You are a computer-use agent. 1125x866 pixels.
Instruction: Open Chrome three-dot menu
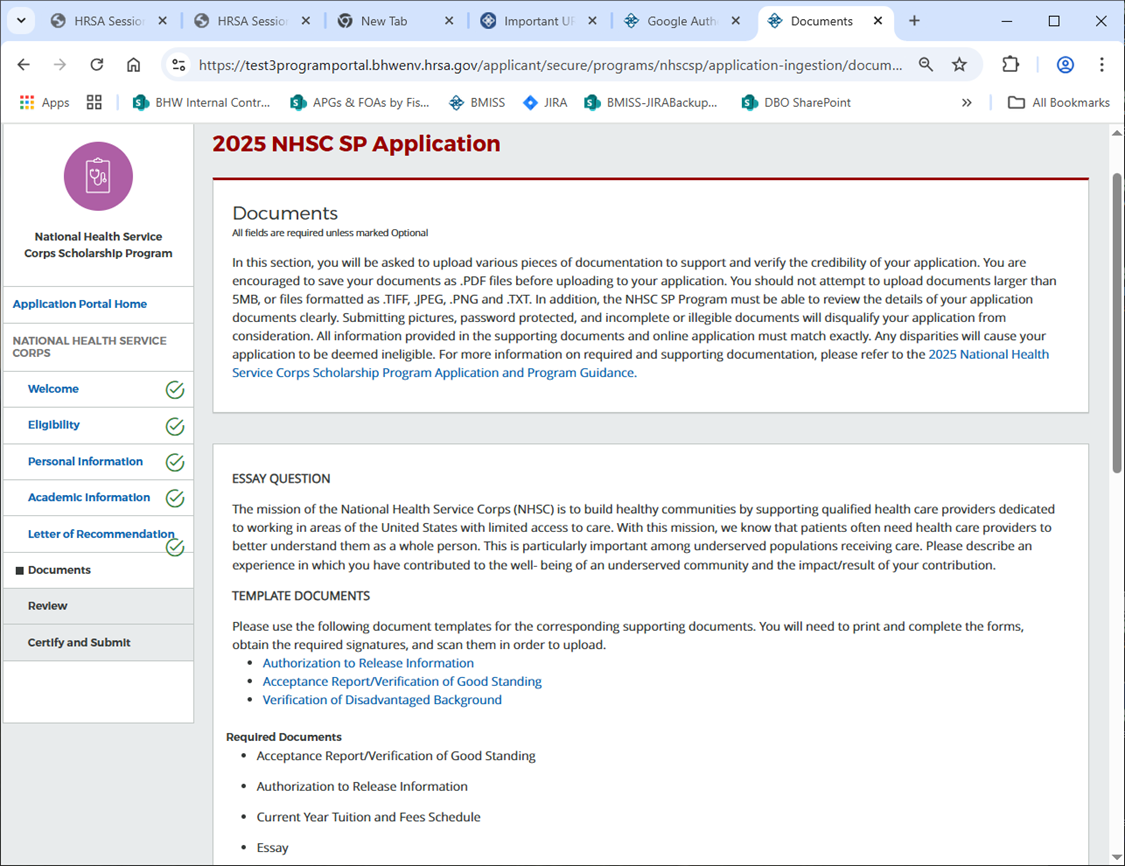point(1101,65)
